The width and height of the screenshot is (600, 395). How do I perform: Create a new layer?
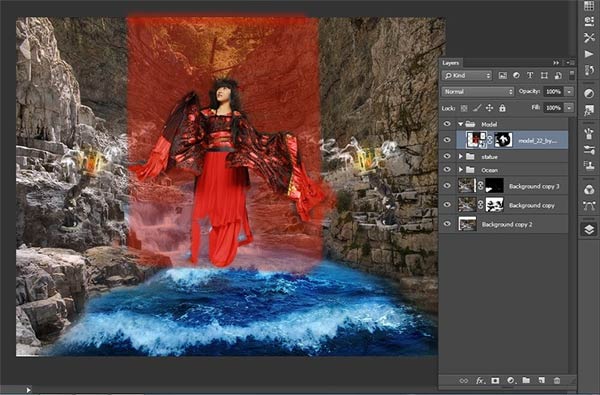coord(541,380)
